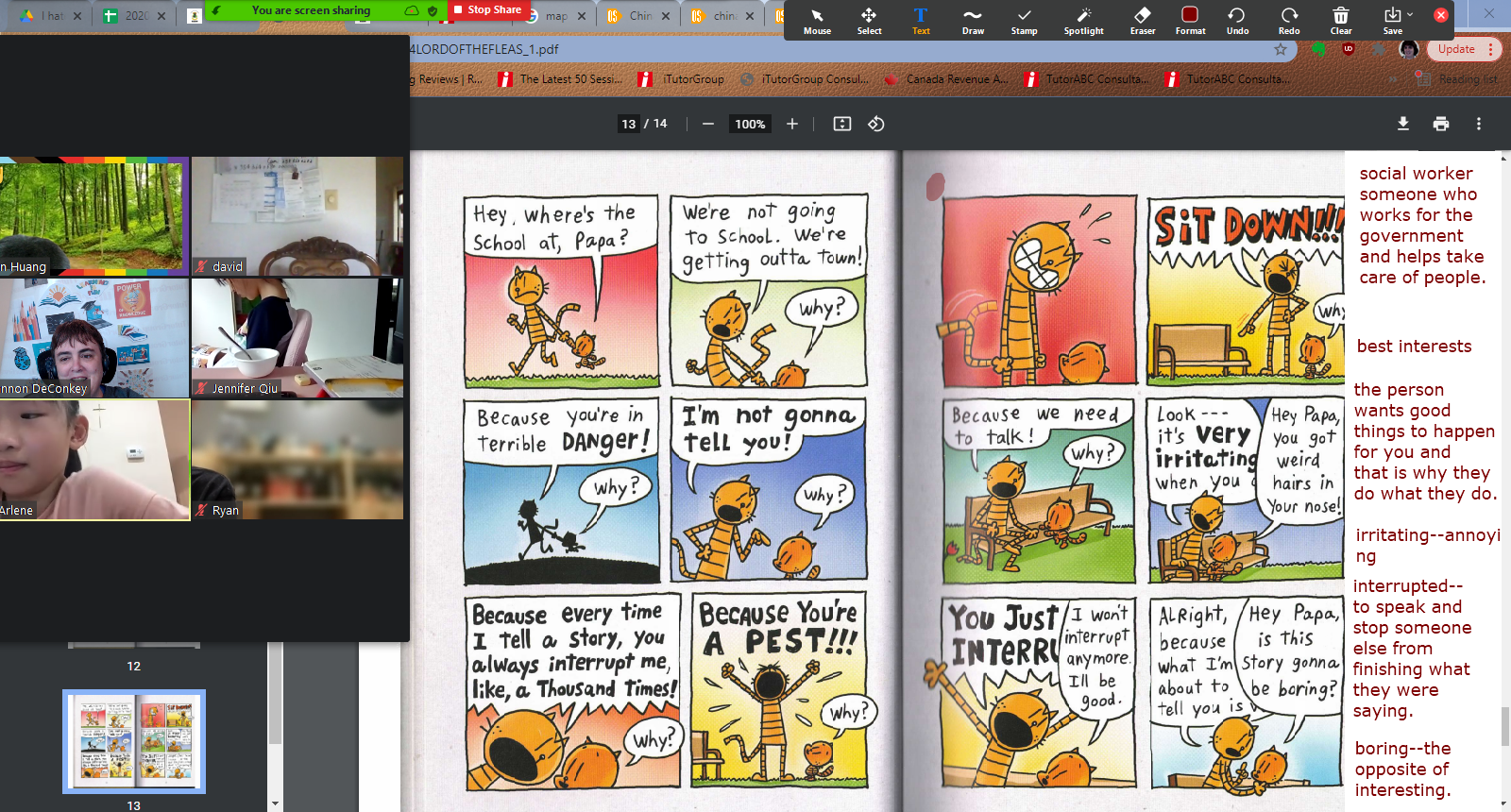Edit the 100% zoom level field

(750, 124)
